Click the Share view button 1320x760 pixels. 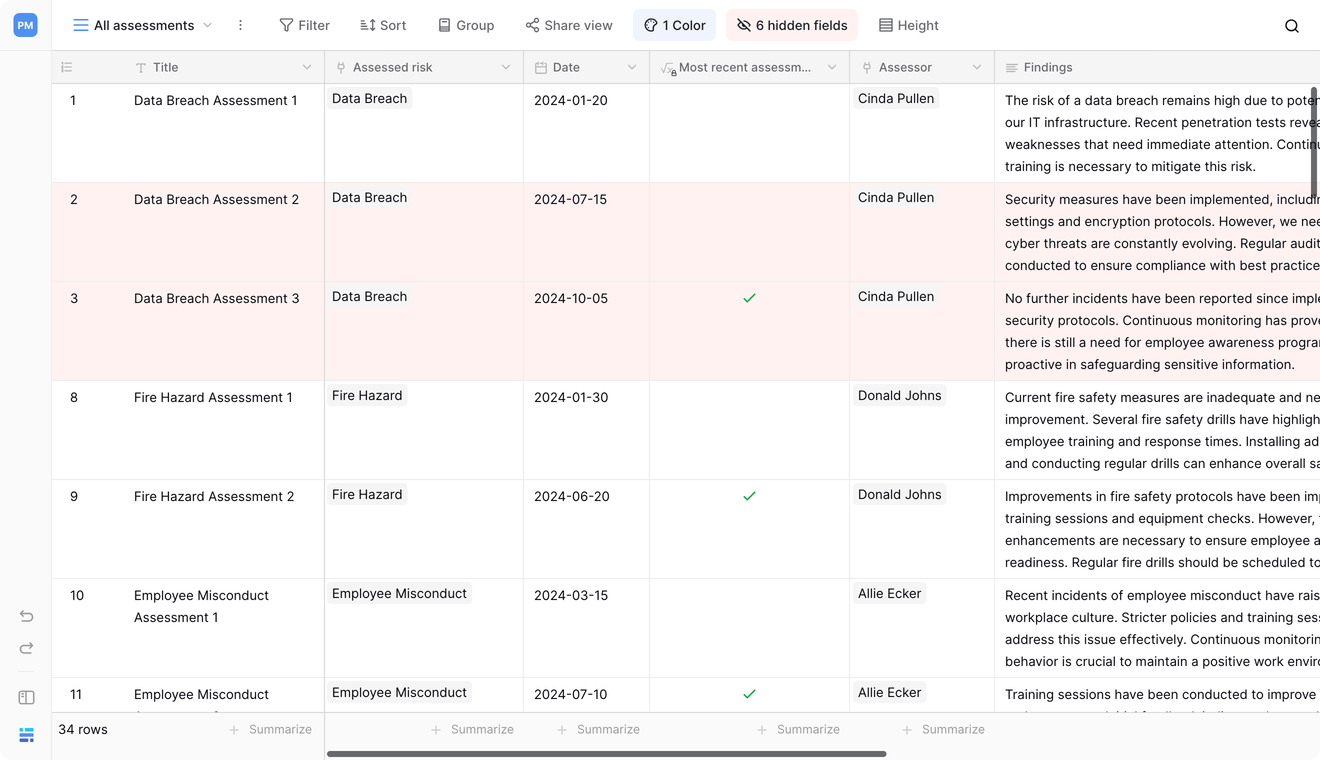pyautogui.click(x=568, y=25)
